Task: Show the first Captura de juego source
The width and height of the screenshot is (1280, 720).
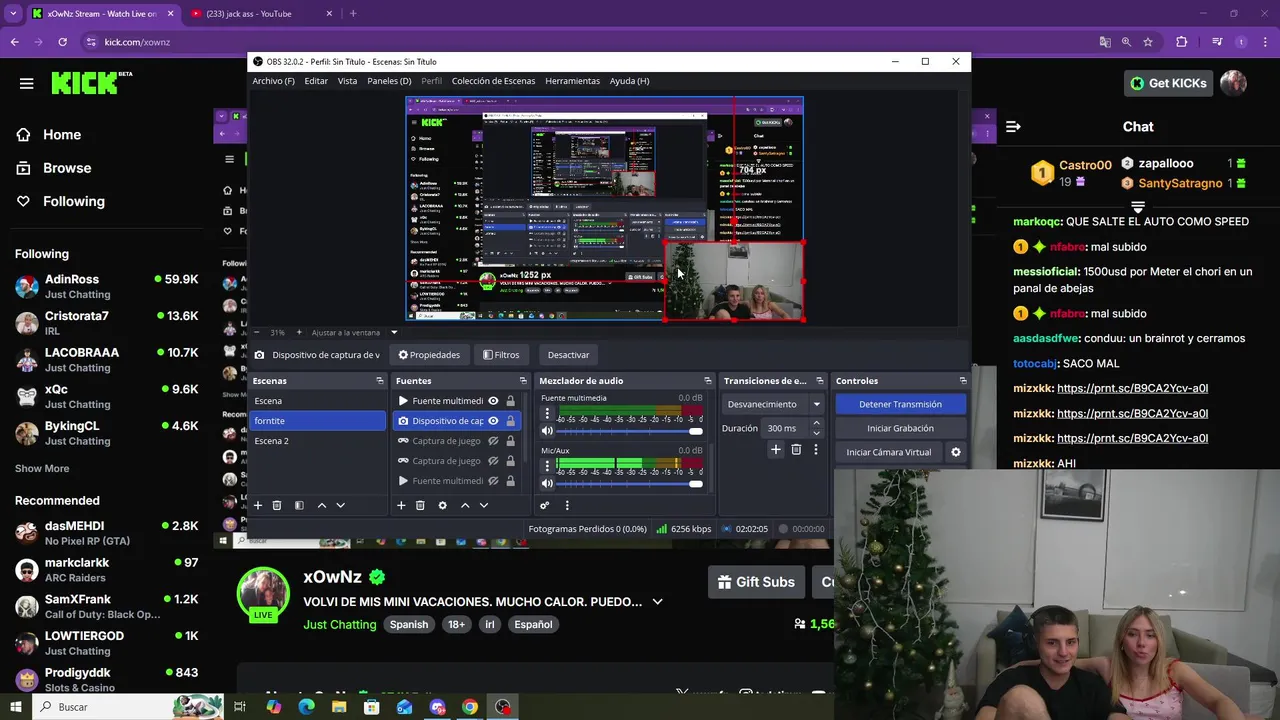Action: 493,441
